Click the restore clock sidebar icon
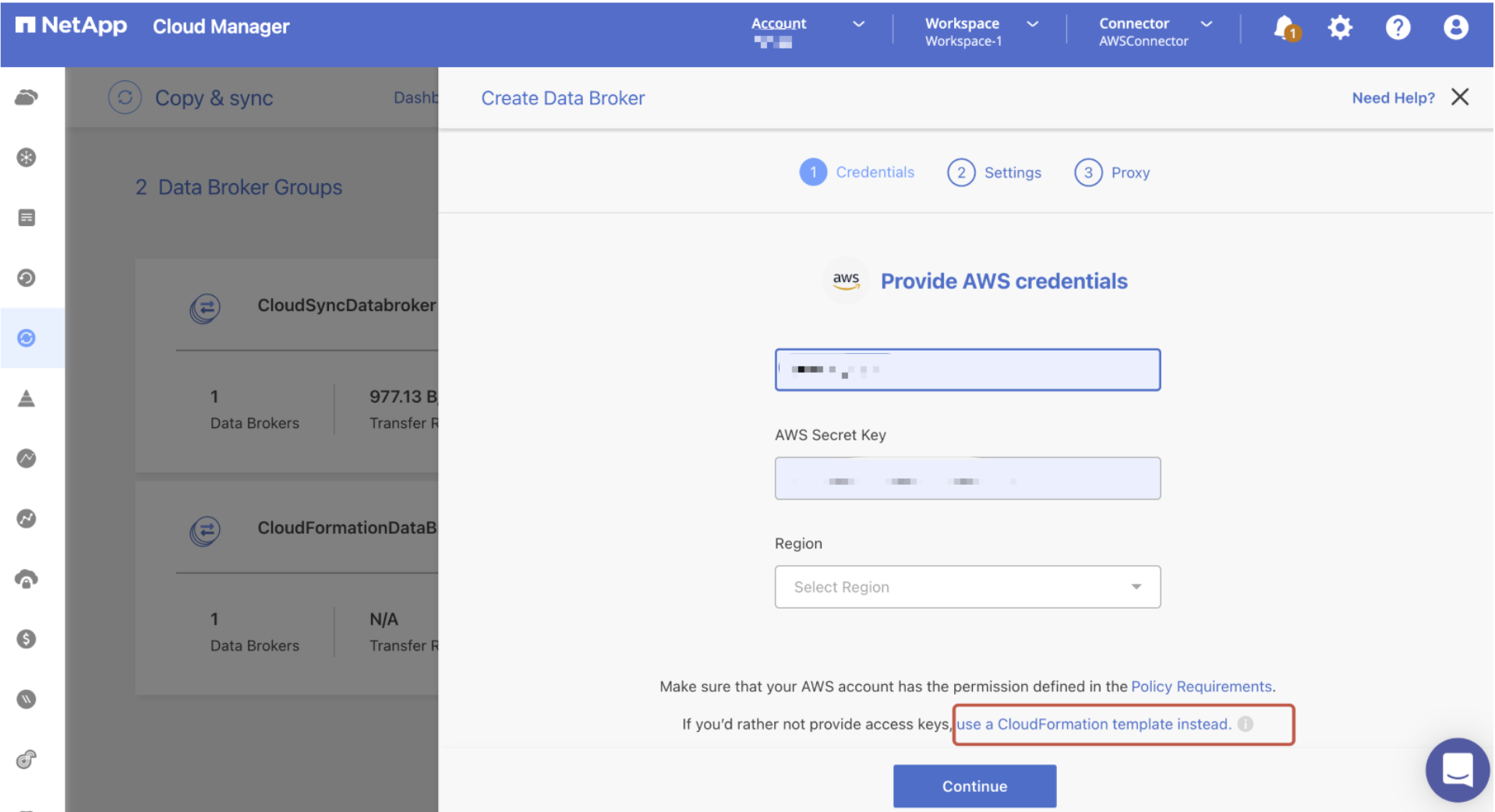The height and width of the screenshot is (812, 1495). [x=27, y=277]
